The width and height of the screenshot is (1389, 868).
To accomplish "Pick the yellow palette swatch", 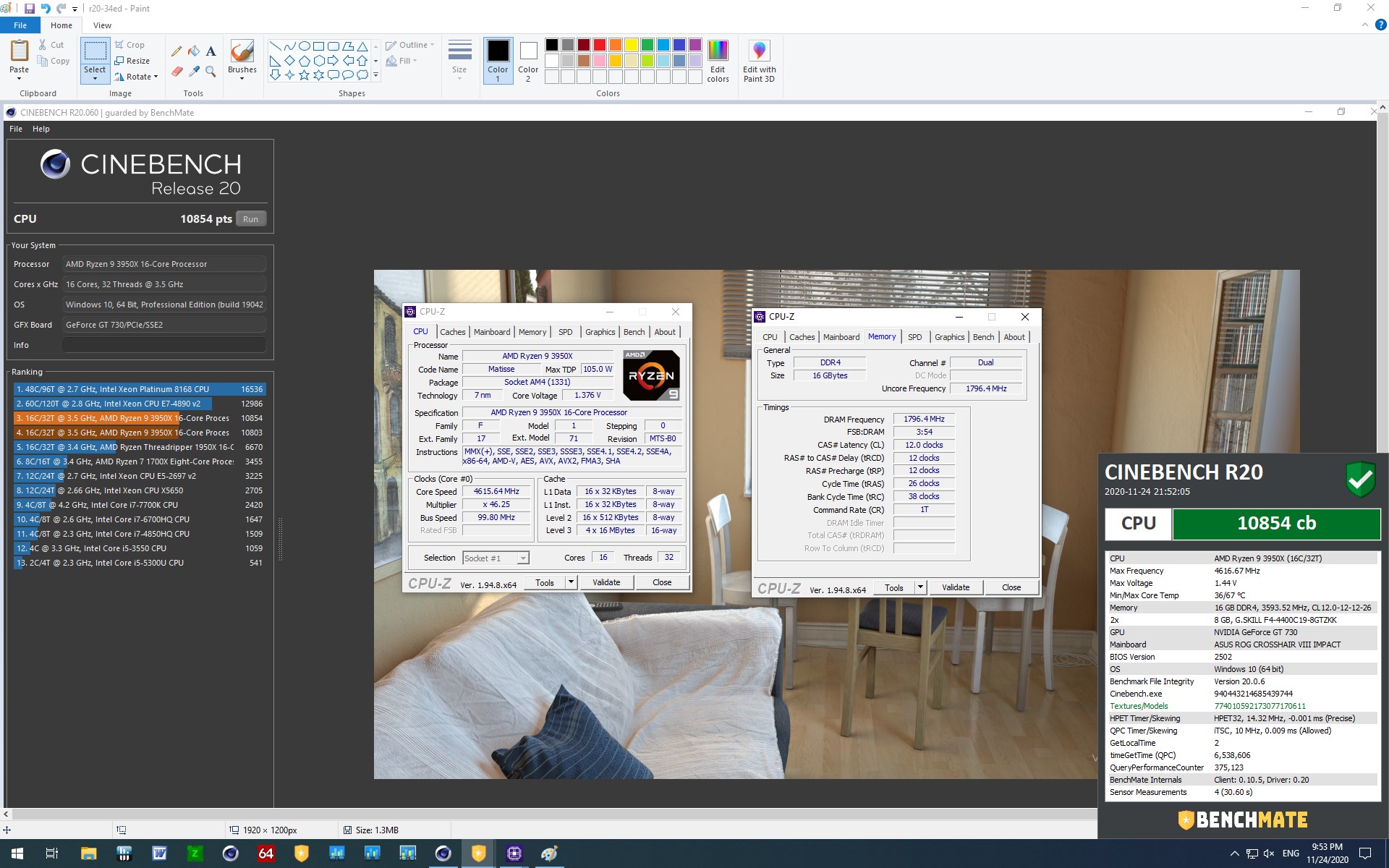I will click(632, 45).
